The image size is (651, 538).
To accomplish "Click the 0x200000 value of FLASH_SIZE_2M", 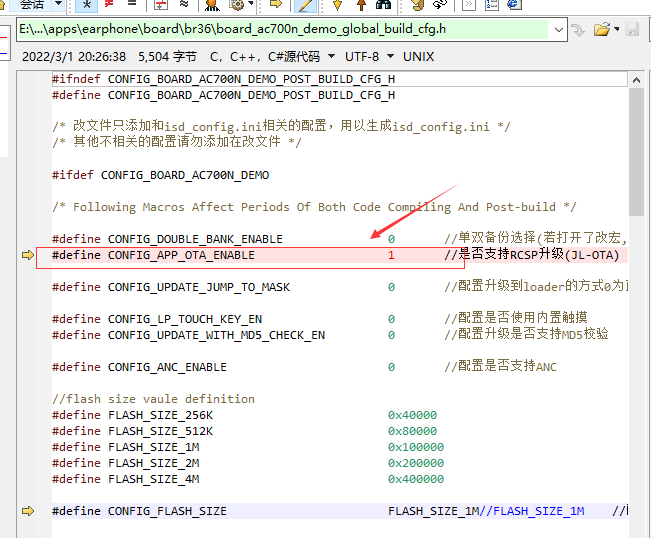I will click(x=416, y=463).
